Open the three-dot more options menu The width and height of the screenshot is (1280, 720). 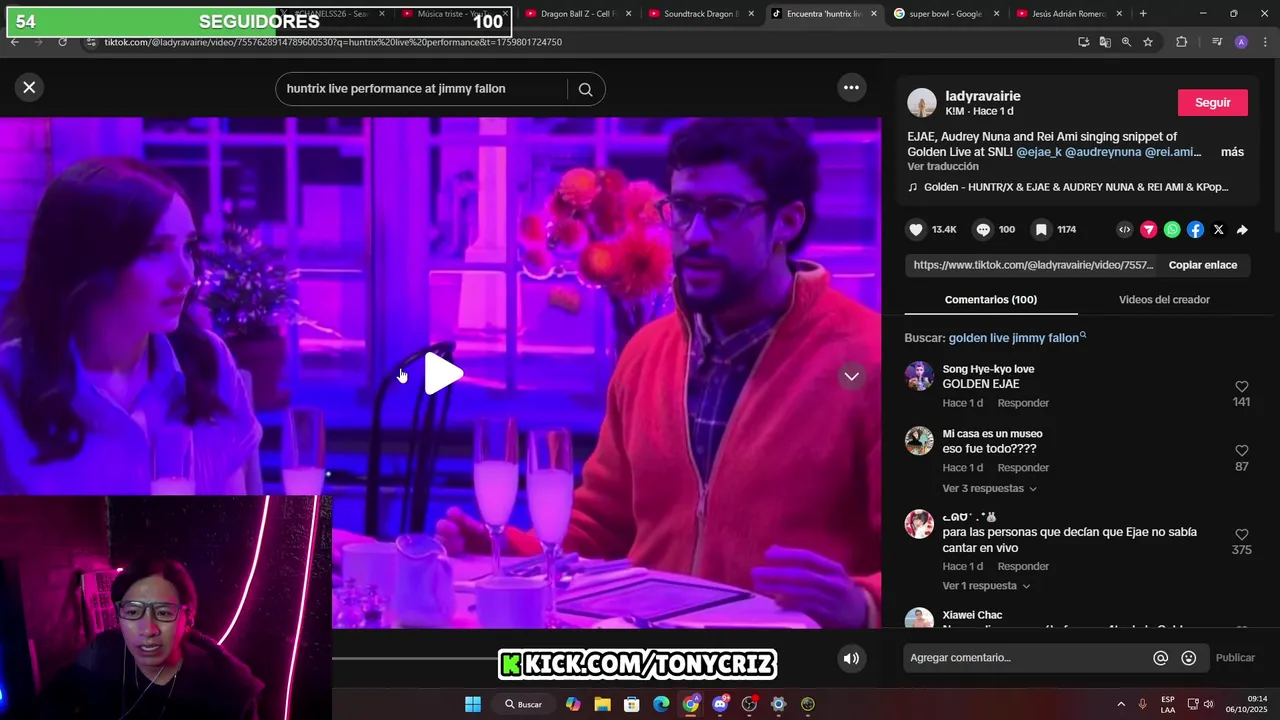[851, 87]
